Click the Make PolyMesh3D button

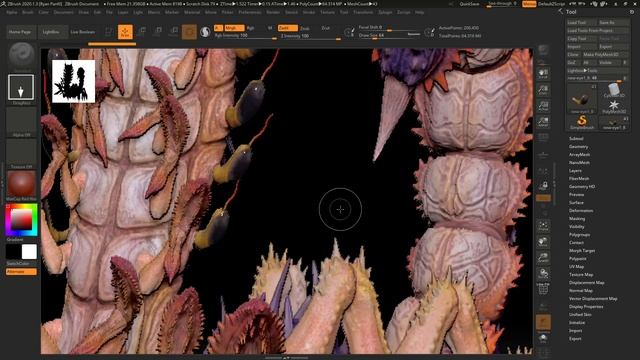[606, 55]
